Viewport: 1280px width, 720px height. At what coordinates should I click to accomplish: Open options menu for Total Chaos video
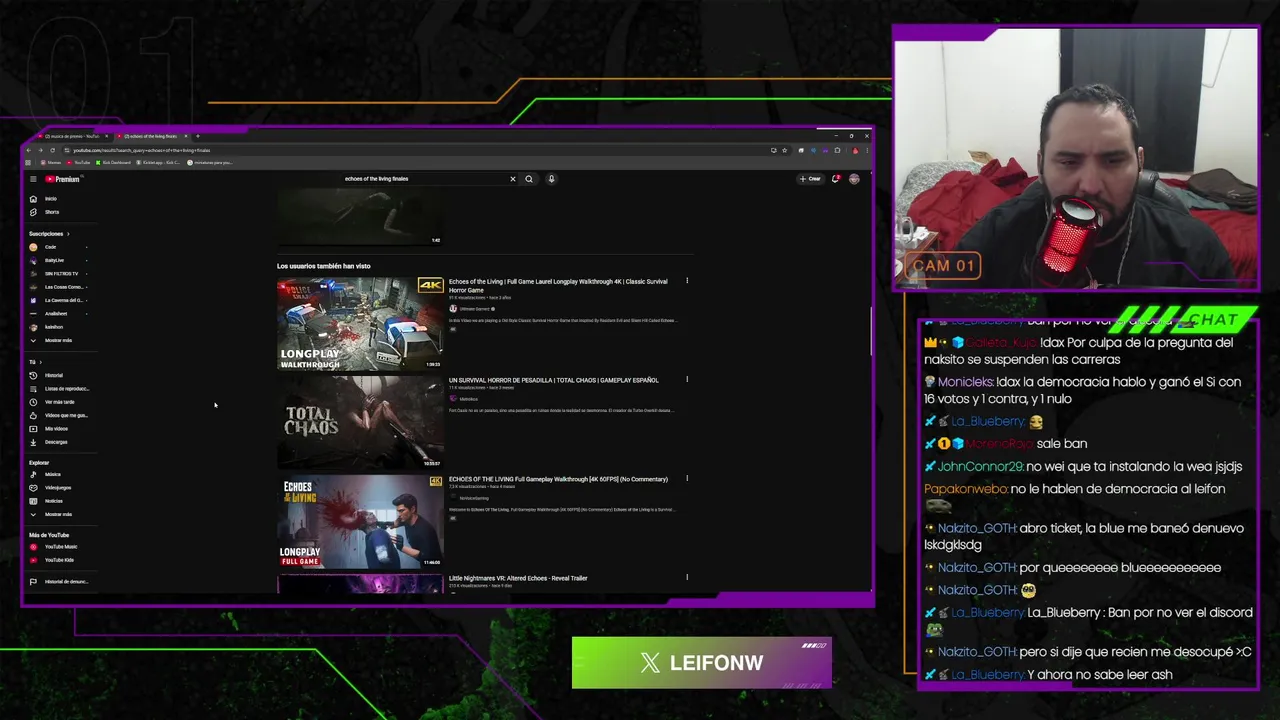click(x=687, y=380)
